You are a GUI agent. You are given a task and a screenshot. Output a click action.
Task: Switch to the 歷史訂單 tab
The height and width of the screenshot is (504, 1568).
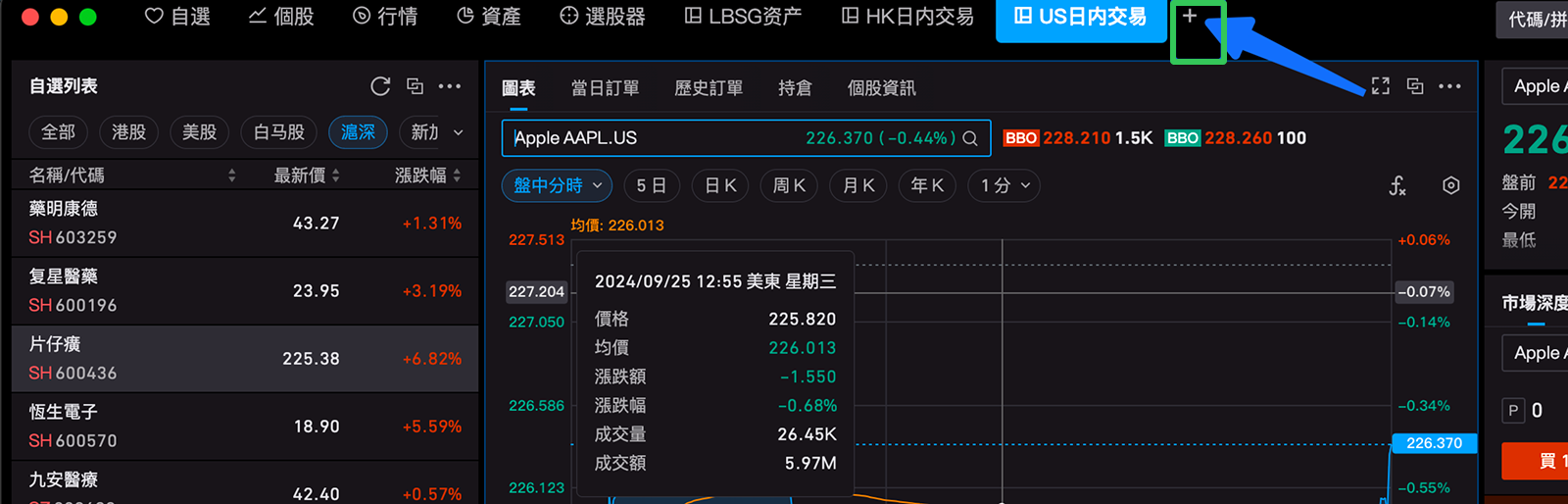pos(709,88)
